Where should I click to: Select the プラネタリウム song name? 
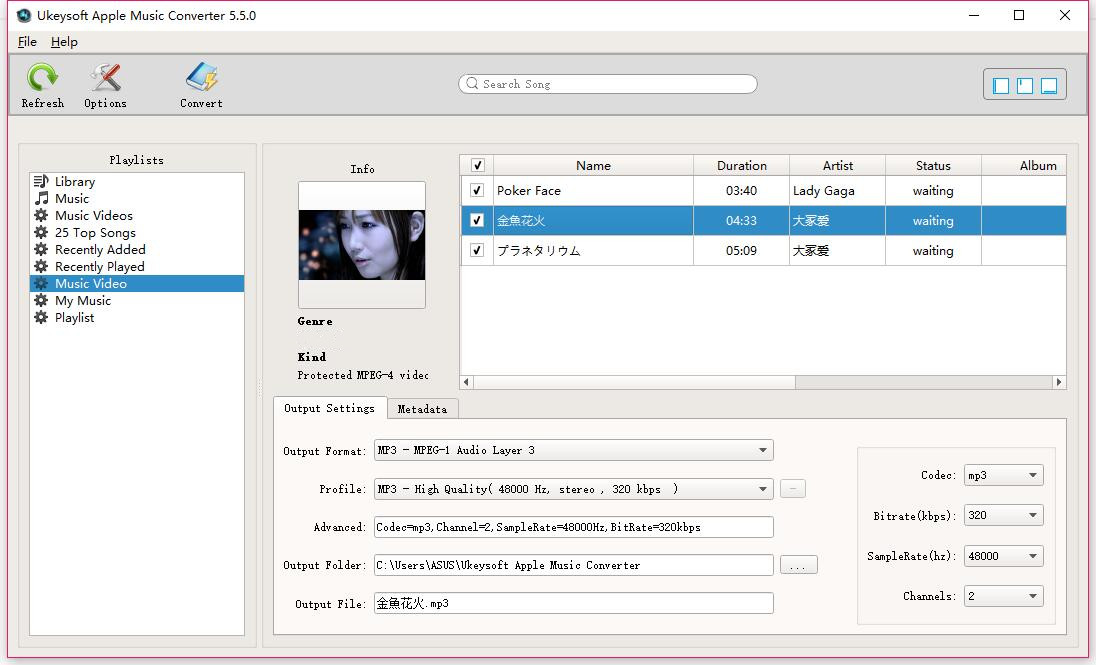pyautogui.click(x=539, y=250)
